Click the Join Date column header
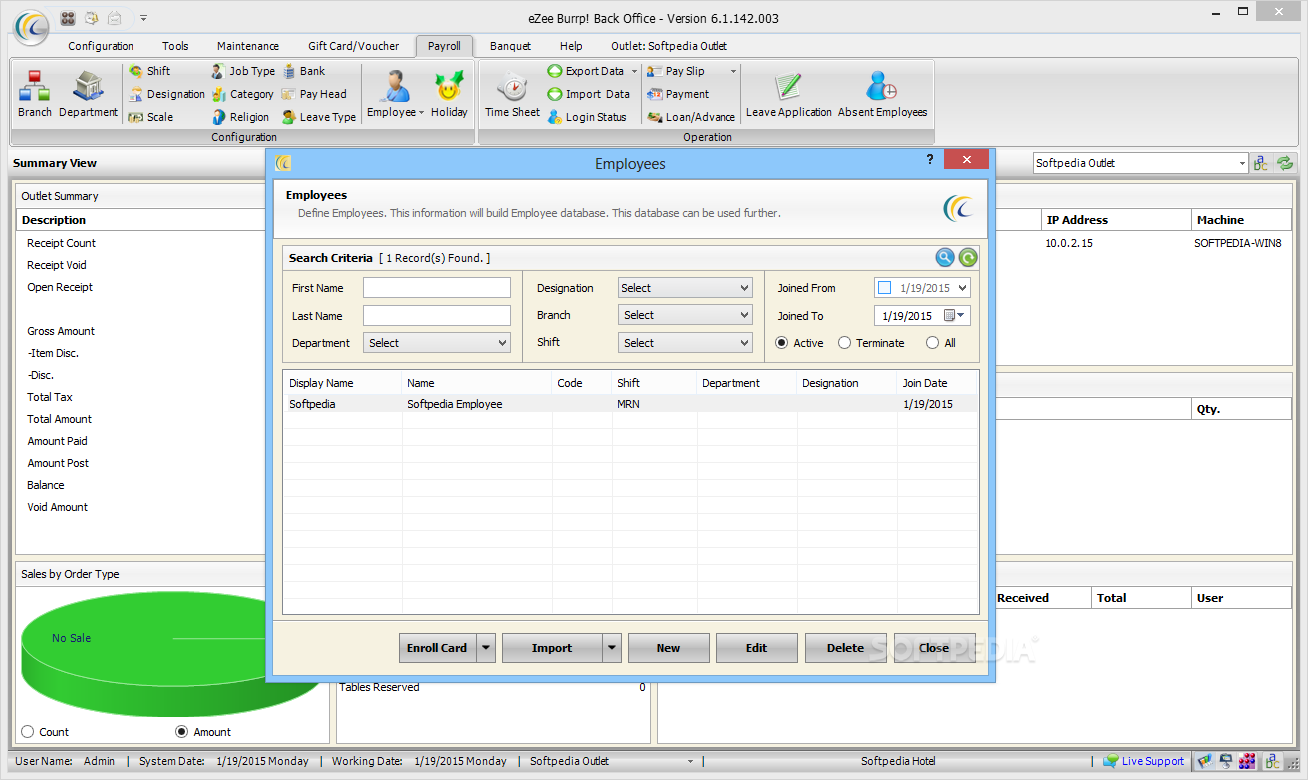1308x780 pixels. (937, 383)
